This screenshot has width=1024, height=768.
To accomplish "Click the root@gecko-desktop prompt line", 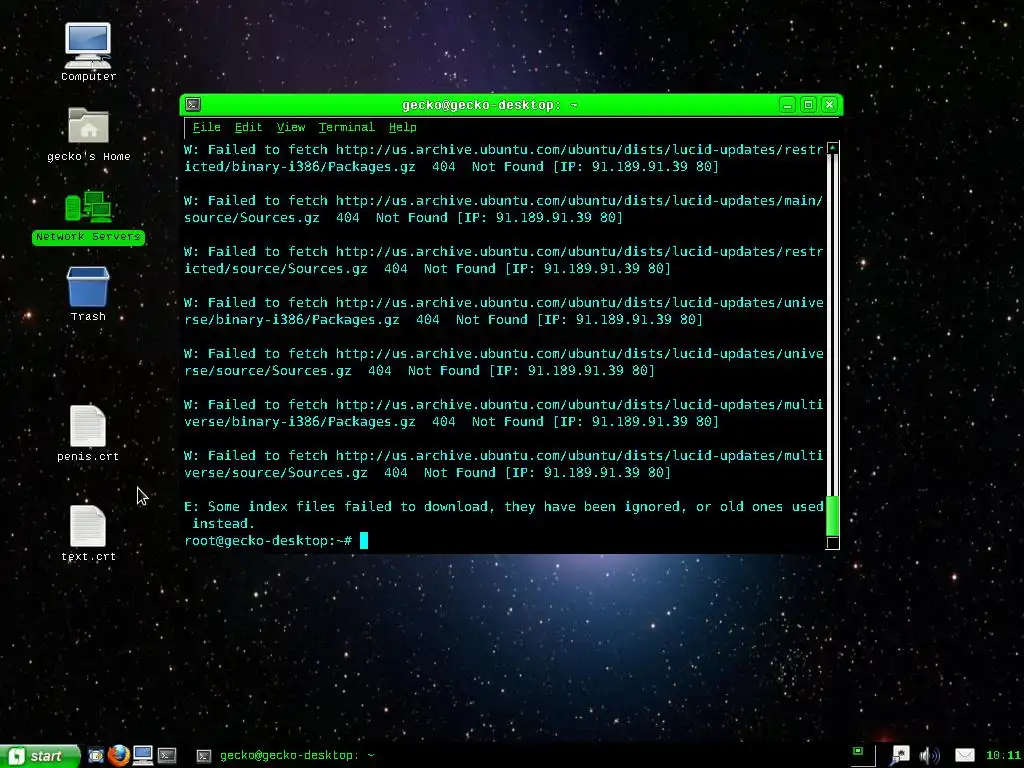I will coord(276,541).
